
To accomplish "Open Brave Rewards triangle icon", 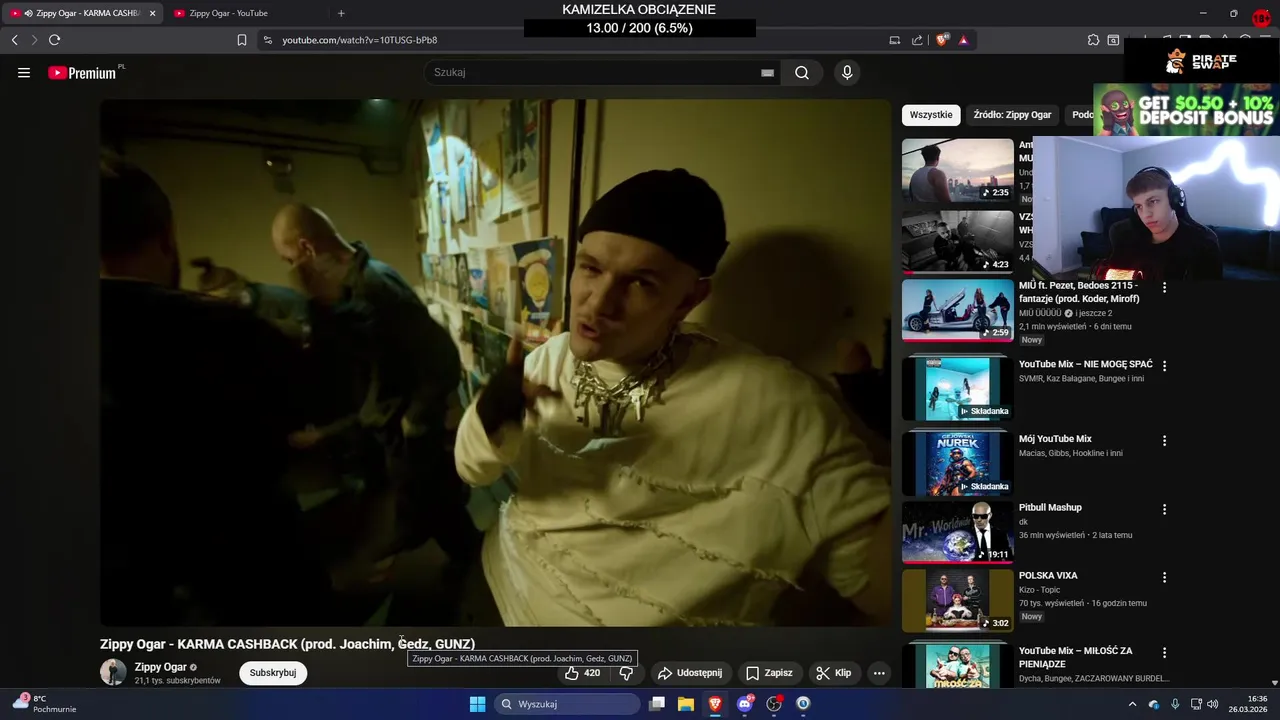I will (963, 40).
